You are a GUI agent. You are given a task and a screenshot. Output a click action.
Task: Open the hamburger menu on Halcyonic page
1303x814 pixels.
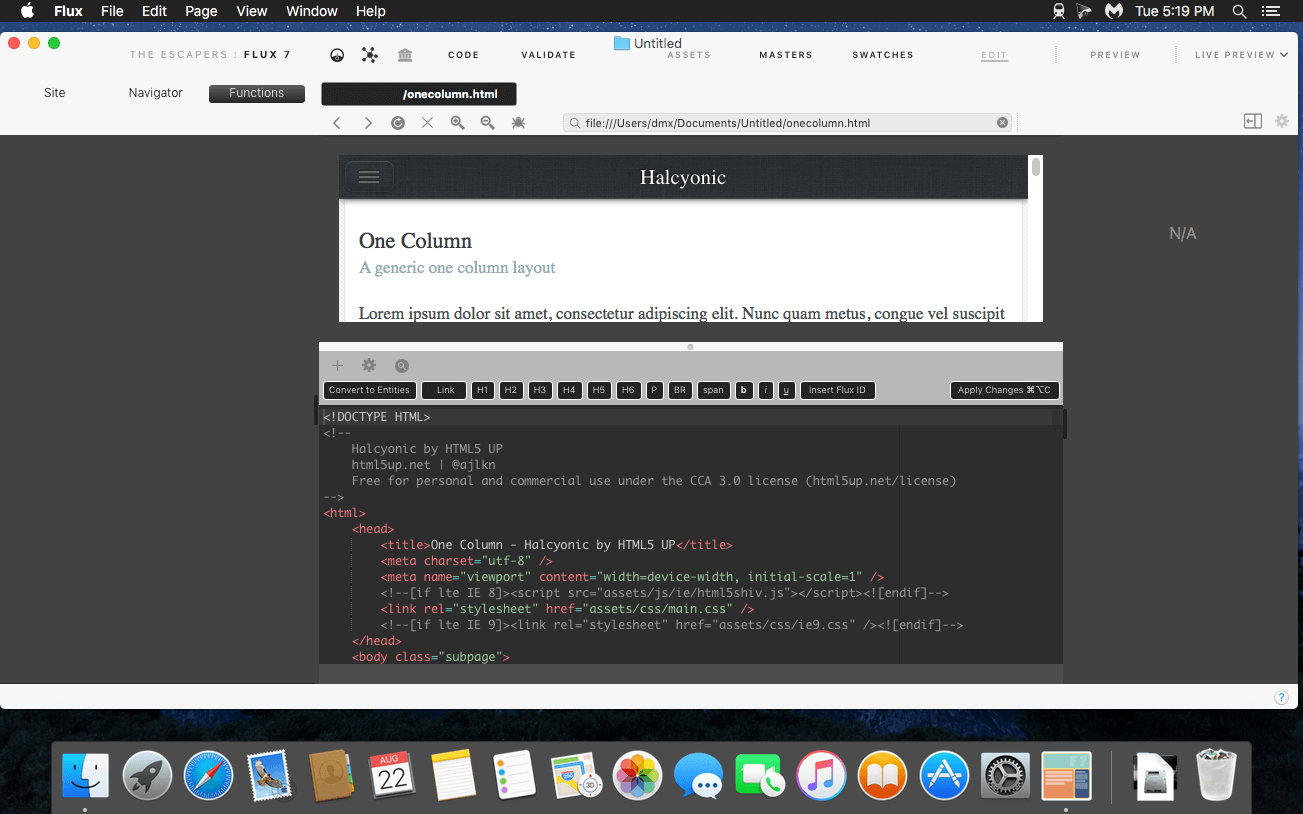(x=369, y=177)
